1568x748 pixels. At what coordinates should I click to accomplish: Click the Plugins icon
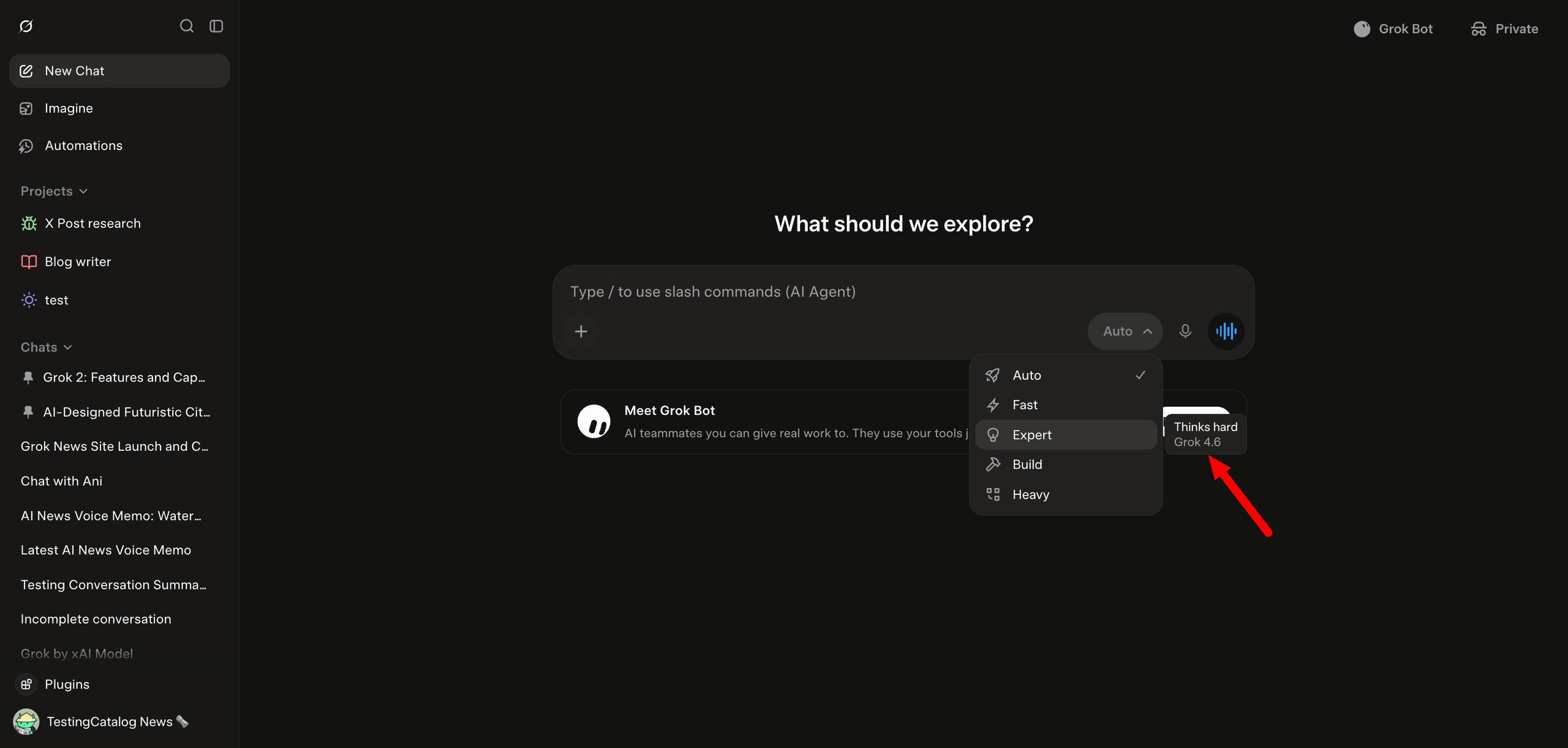(x=26, y=684)
